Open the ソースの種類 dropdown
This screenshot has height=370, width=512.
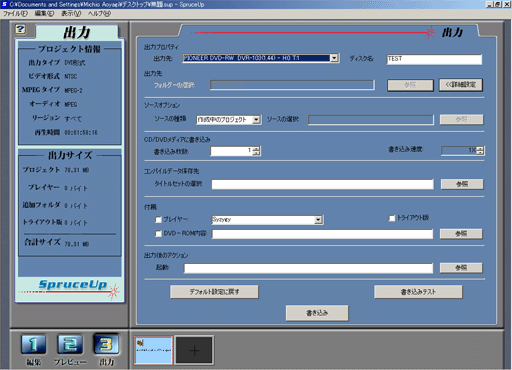tap(256, 120)
